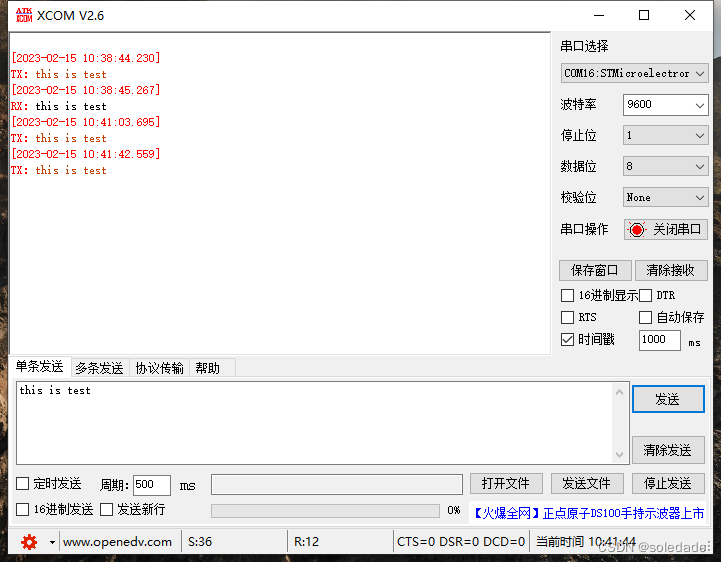Maximize the XCOM V2.6 window
Image resolution: width=721 pixels, height=562 pixels.
coord(644,15)
